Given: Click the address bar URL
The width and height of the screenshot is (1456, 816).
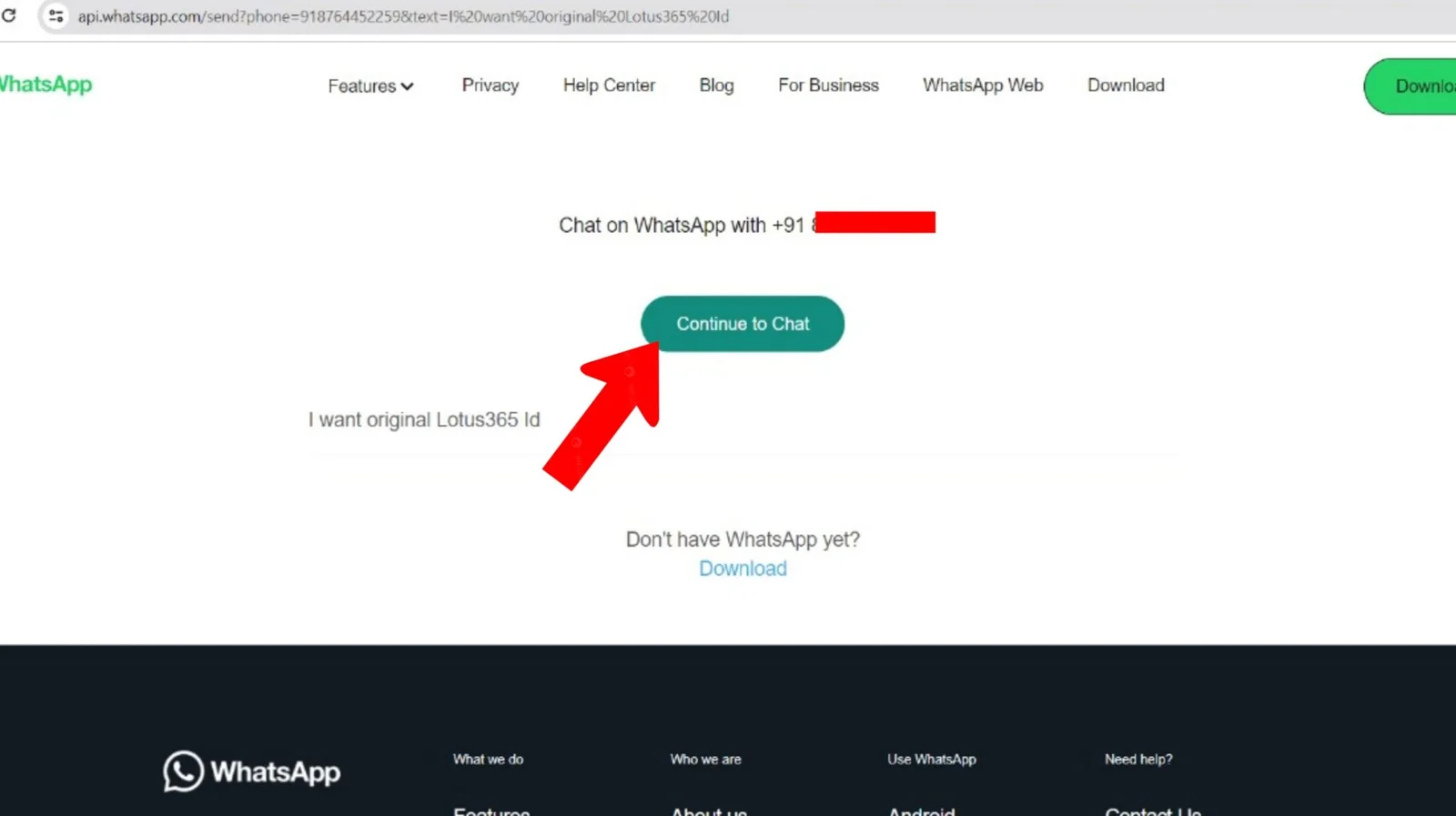Looking at the screenshot, I should (403, 16).
